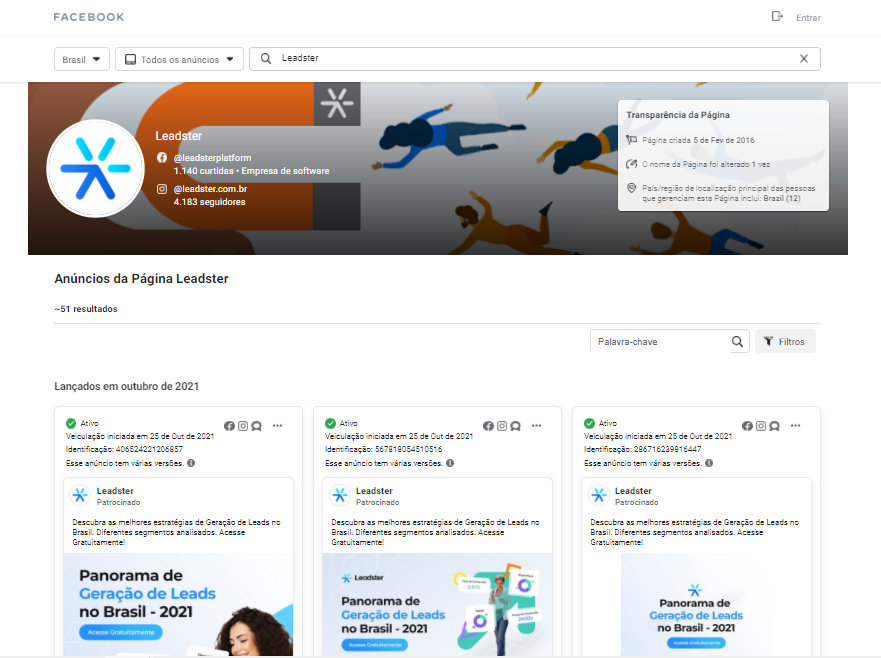Click Audience Network icon on ad 286716239816447
This screenshot has height=658, width=881.
[775, 426]
